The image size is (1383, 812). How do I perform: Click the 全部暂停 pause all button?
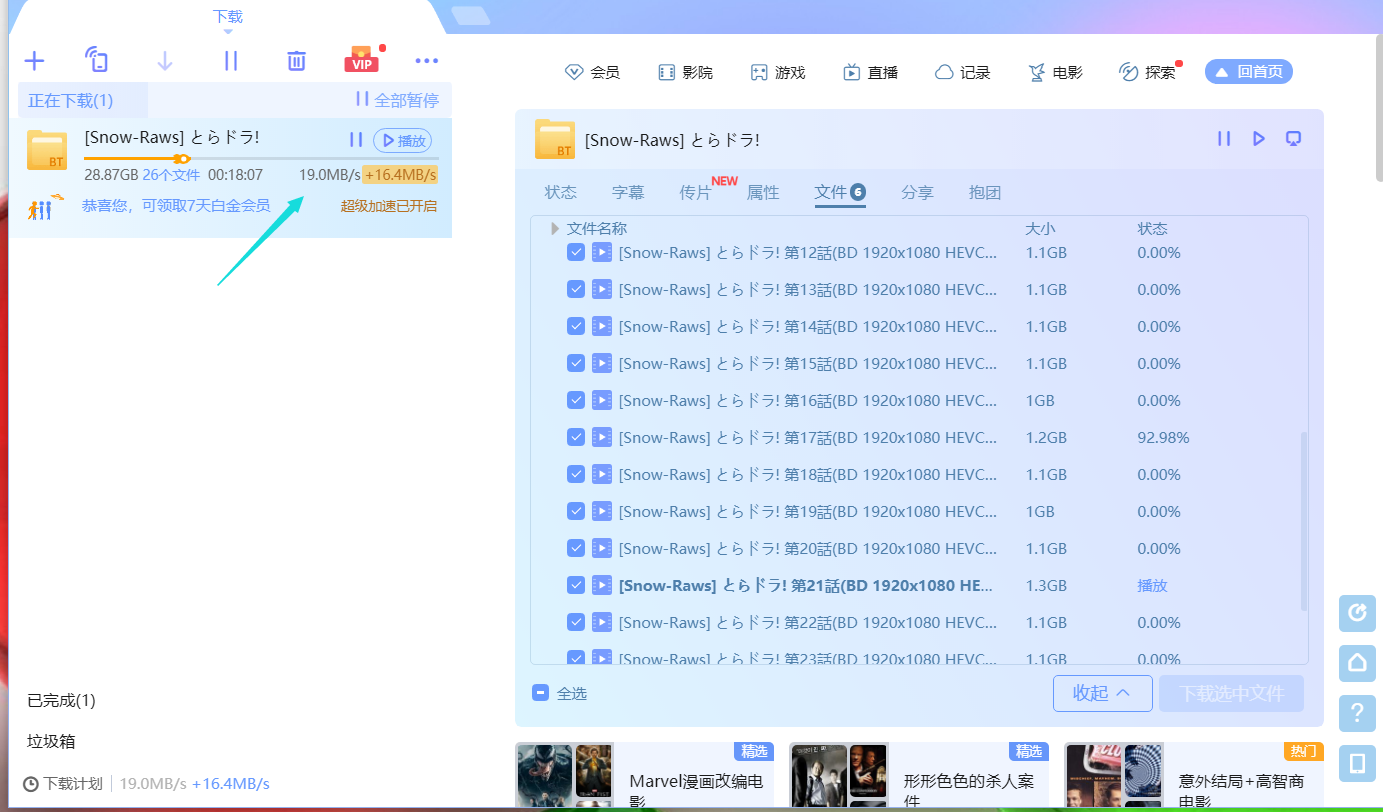(397, 100)
